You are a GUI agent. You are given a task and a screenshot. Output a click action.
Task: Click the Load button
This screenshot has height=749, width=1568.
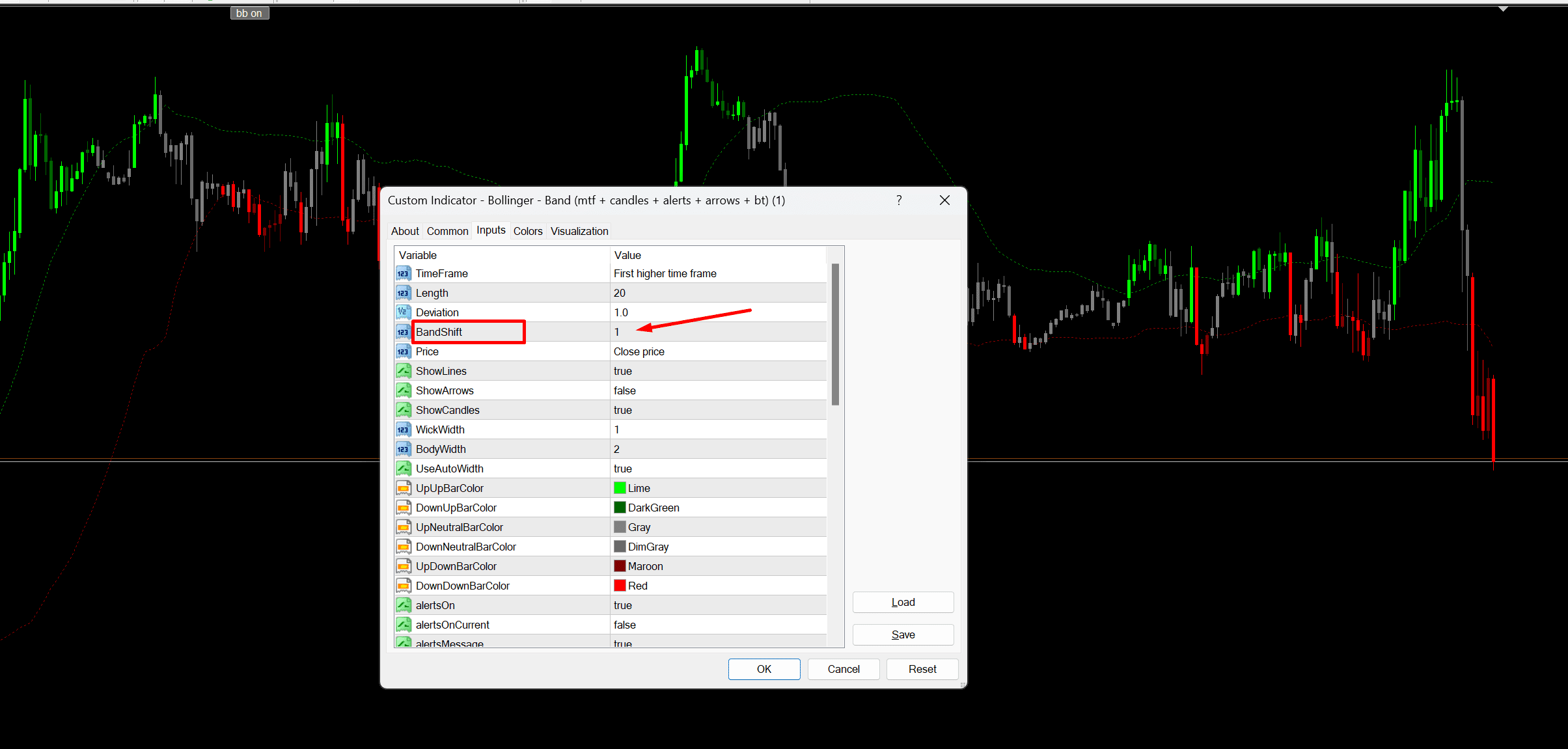[x=903, y=602]
